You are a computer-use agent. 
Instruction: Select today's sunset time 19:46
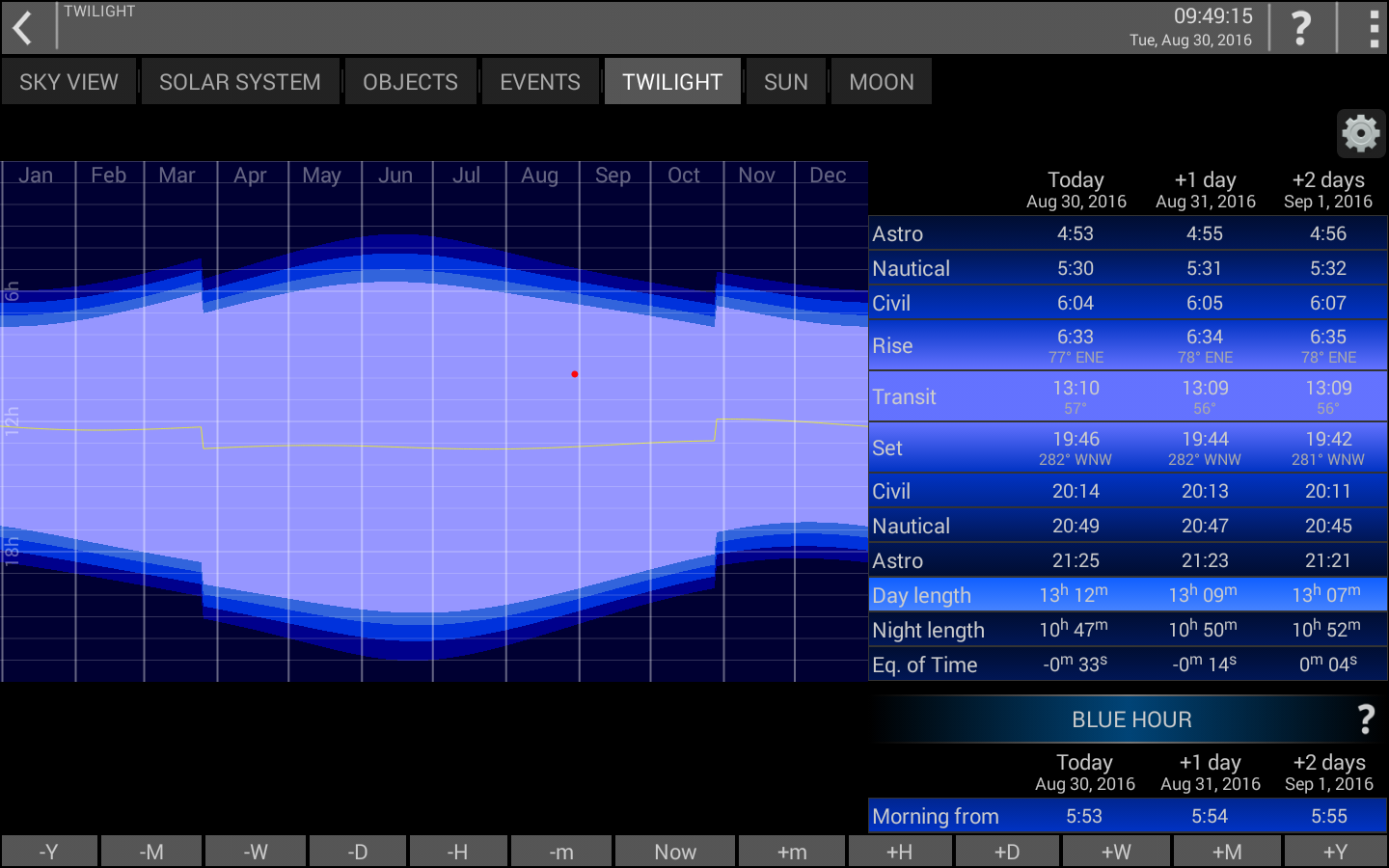(x=1076, y=439)
